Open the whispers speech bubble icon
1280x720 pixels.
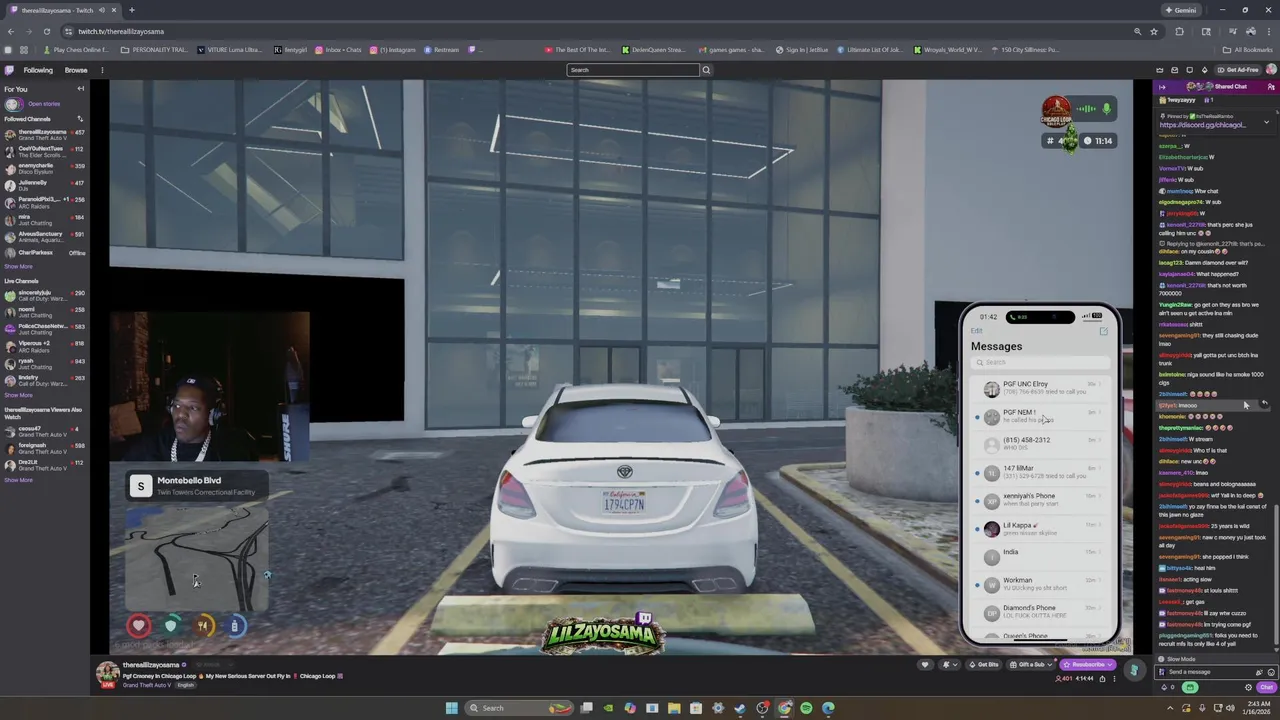pos(1188,70)
